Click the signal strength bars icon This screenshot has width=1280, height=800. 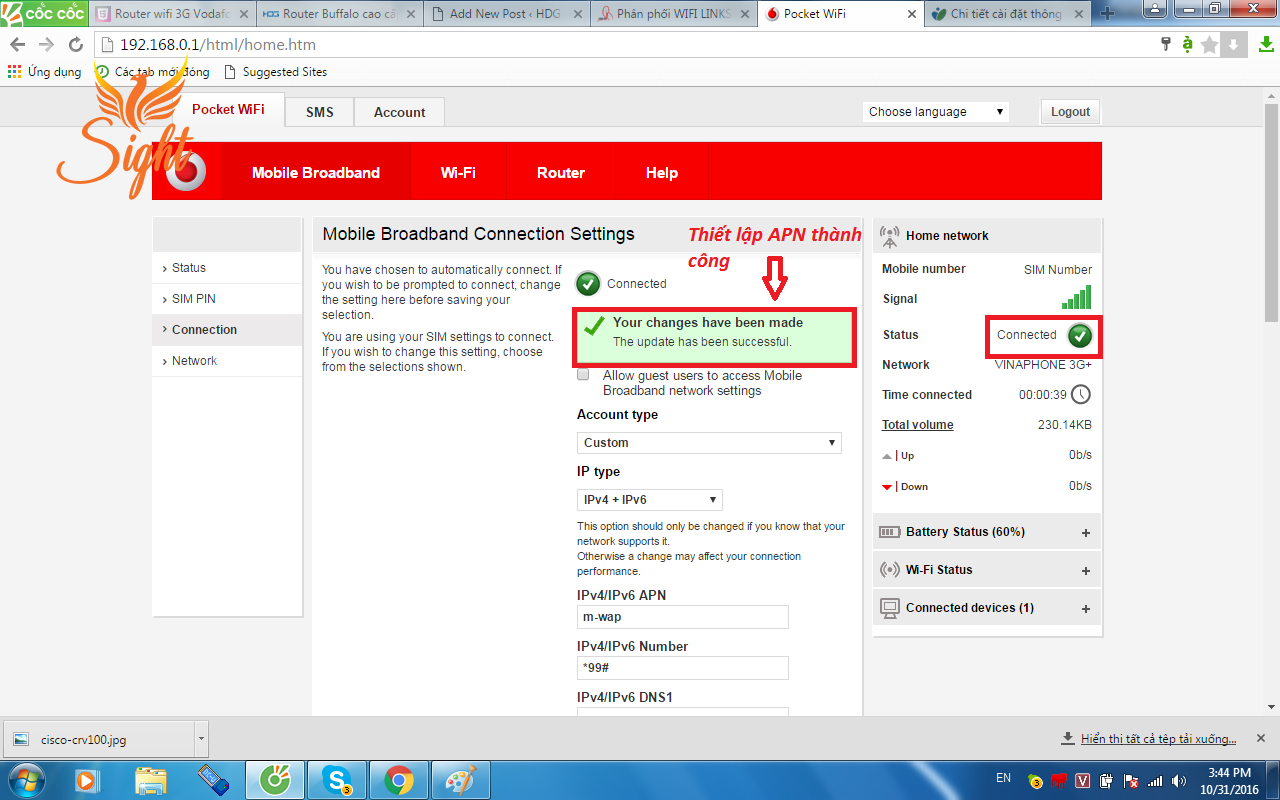click(x=1078, y=297)
